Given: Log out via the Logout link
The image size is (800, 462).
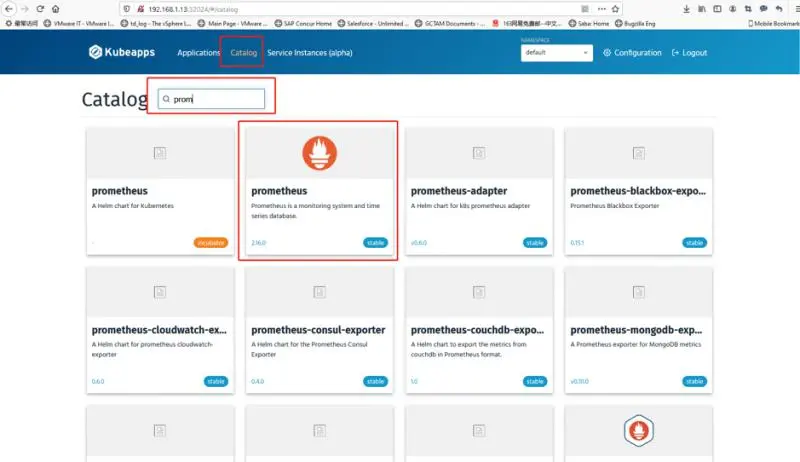Looking at the screenshot, I should coord(689,53).
